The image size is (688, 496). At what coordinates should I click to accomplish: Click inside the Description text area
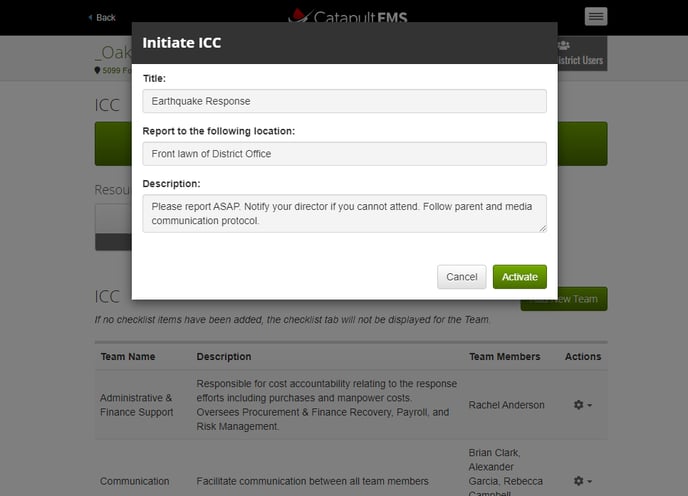344,213
